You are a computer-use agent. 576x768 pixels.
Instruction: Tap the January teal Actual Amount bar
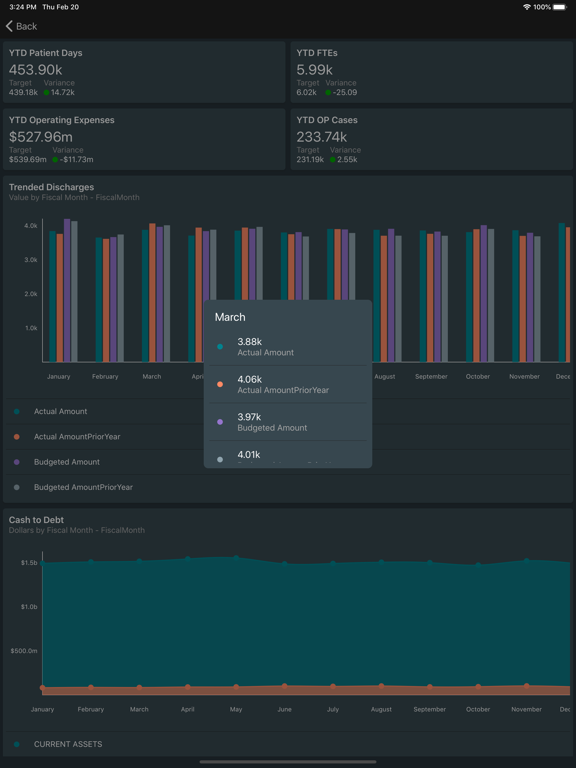pos(52,296)
